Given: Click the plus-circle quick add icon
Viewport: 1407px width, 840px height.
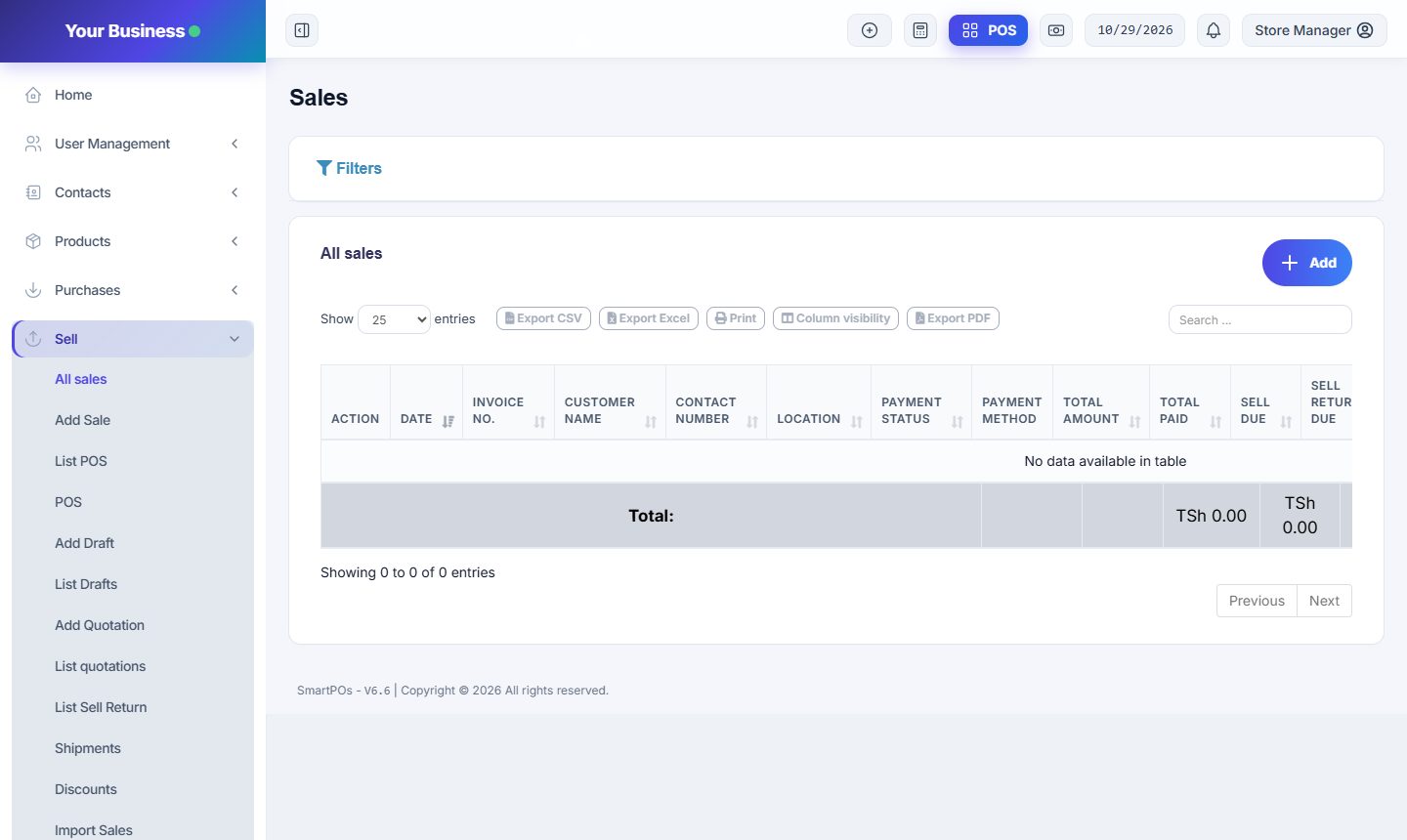Looking at the screenshot, I should tap(870, 30).
